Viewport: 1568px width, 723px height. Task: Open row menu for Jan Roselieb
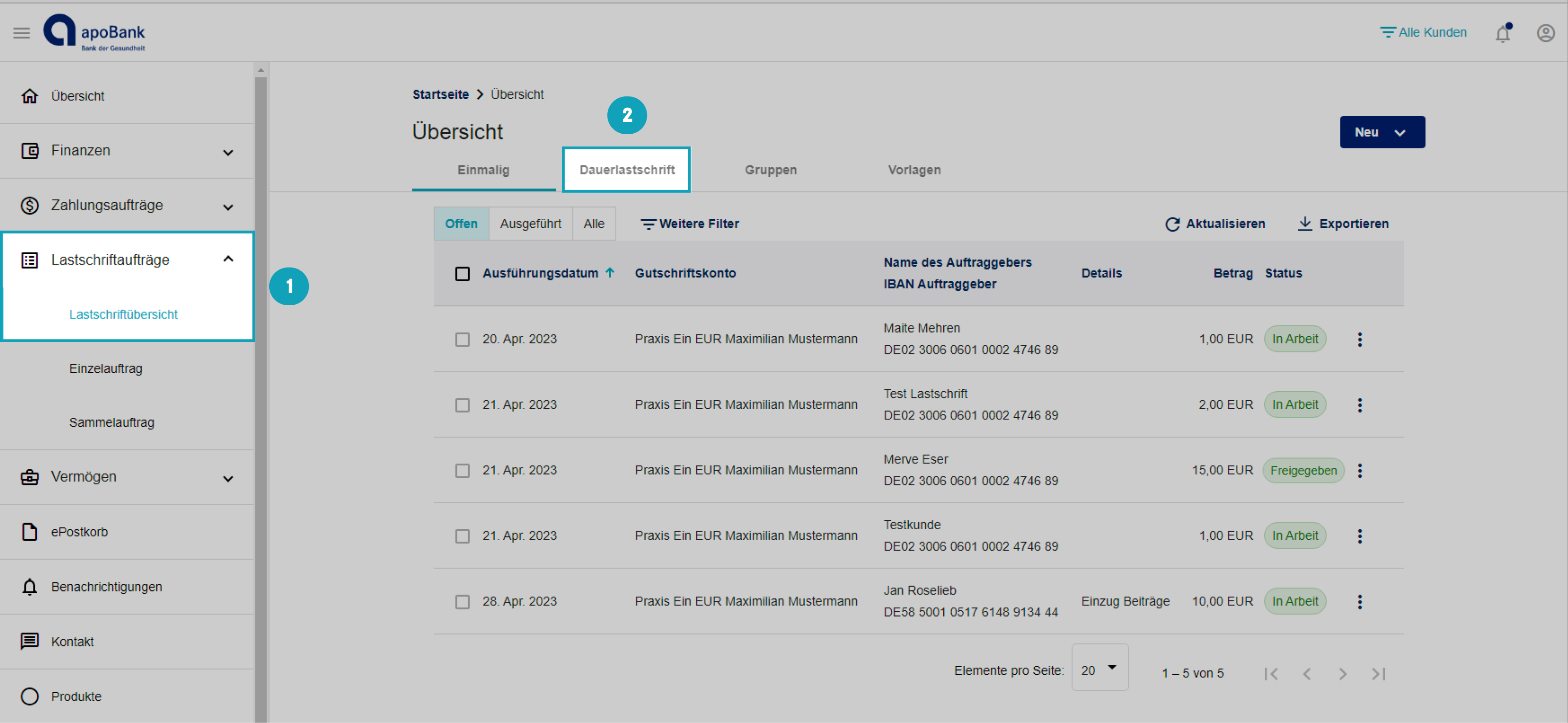pyautogui.click(x=1359, y=602)
